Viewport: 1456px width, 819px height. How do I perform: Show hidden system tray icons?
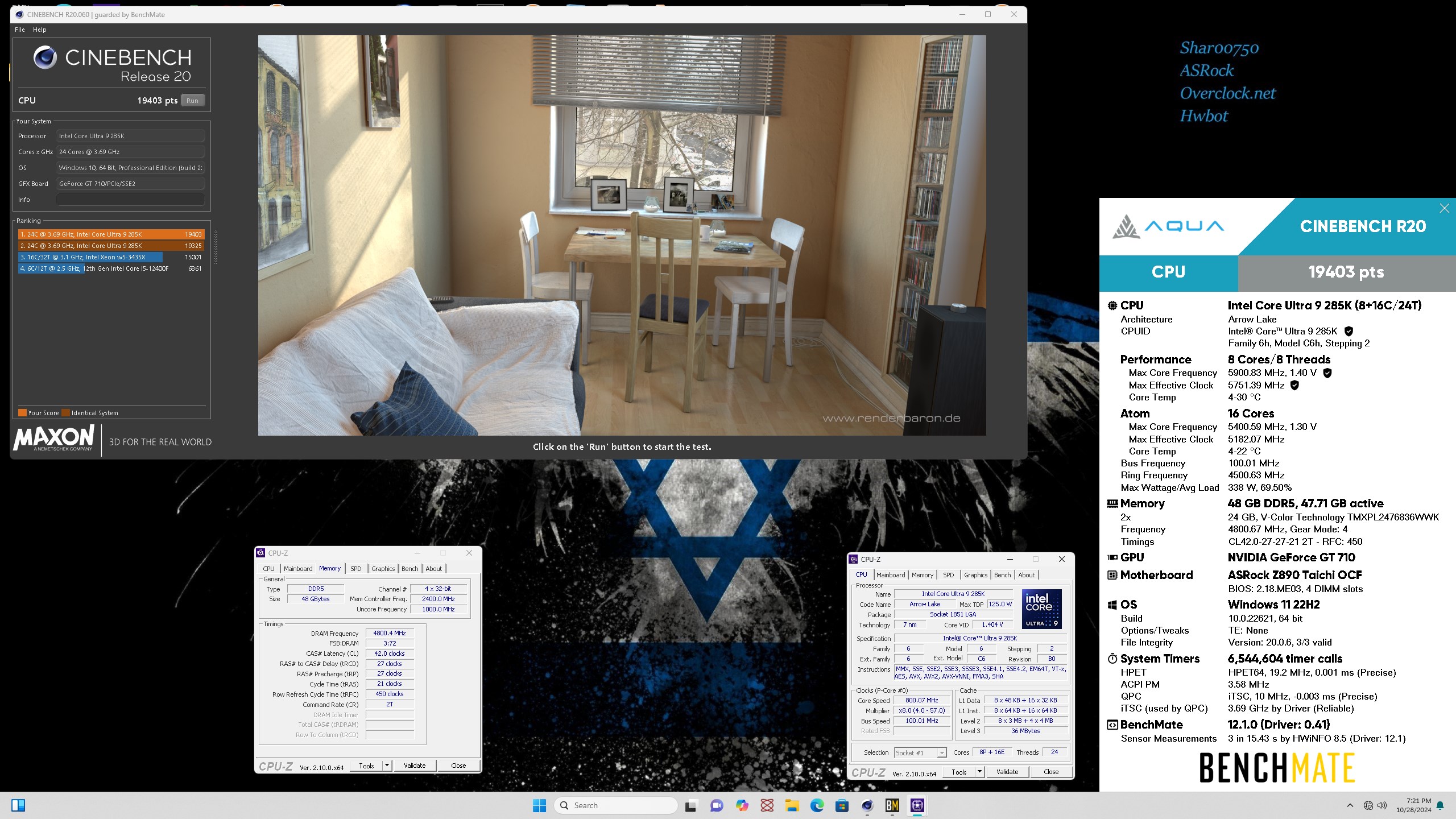pyautogui.click(x=1350, y=805)
